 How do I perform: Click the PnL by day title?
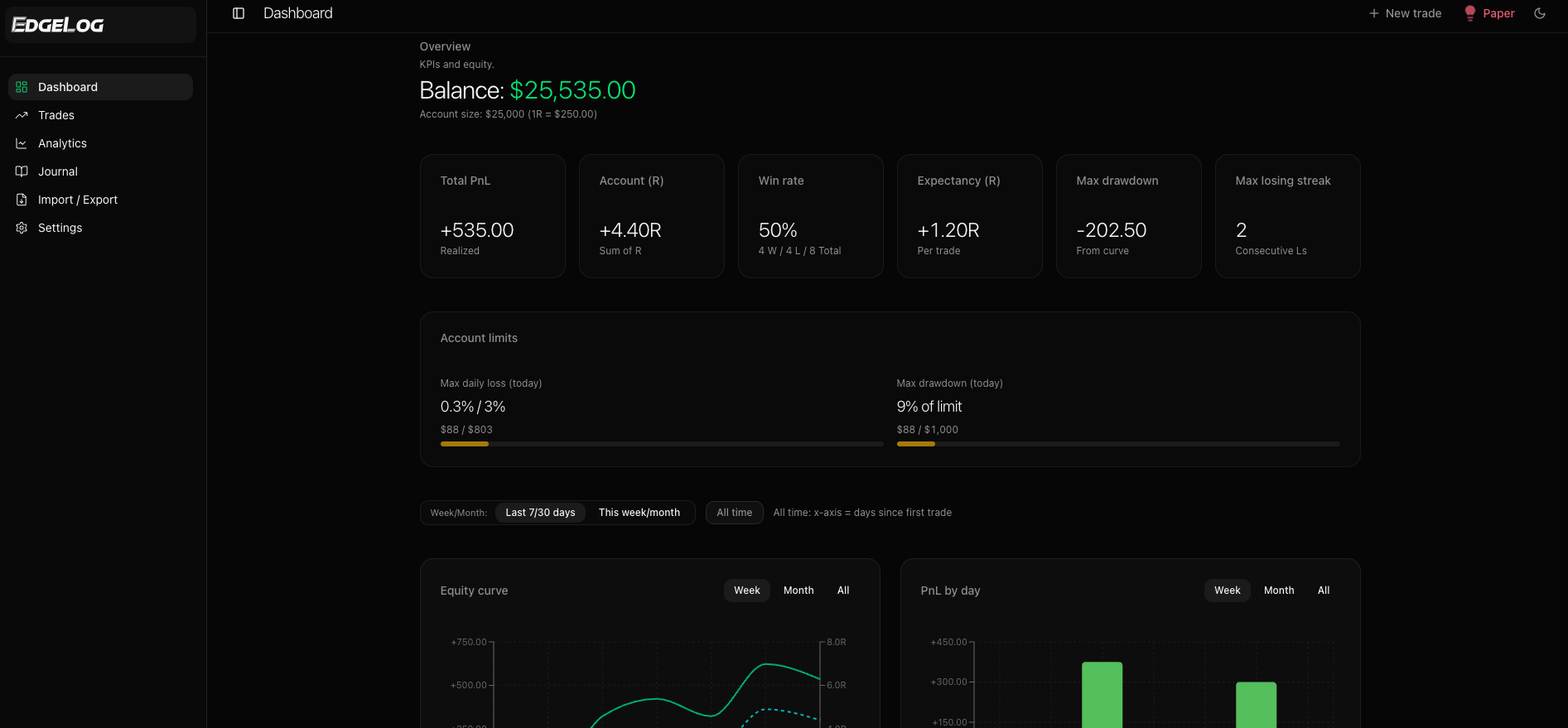click(x=950, y=591)
